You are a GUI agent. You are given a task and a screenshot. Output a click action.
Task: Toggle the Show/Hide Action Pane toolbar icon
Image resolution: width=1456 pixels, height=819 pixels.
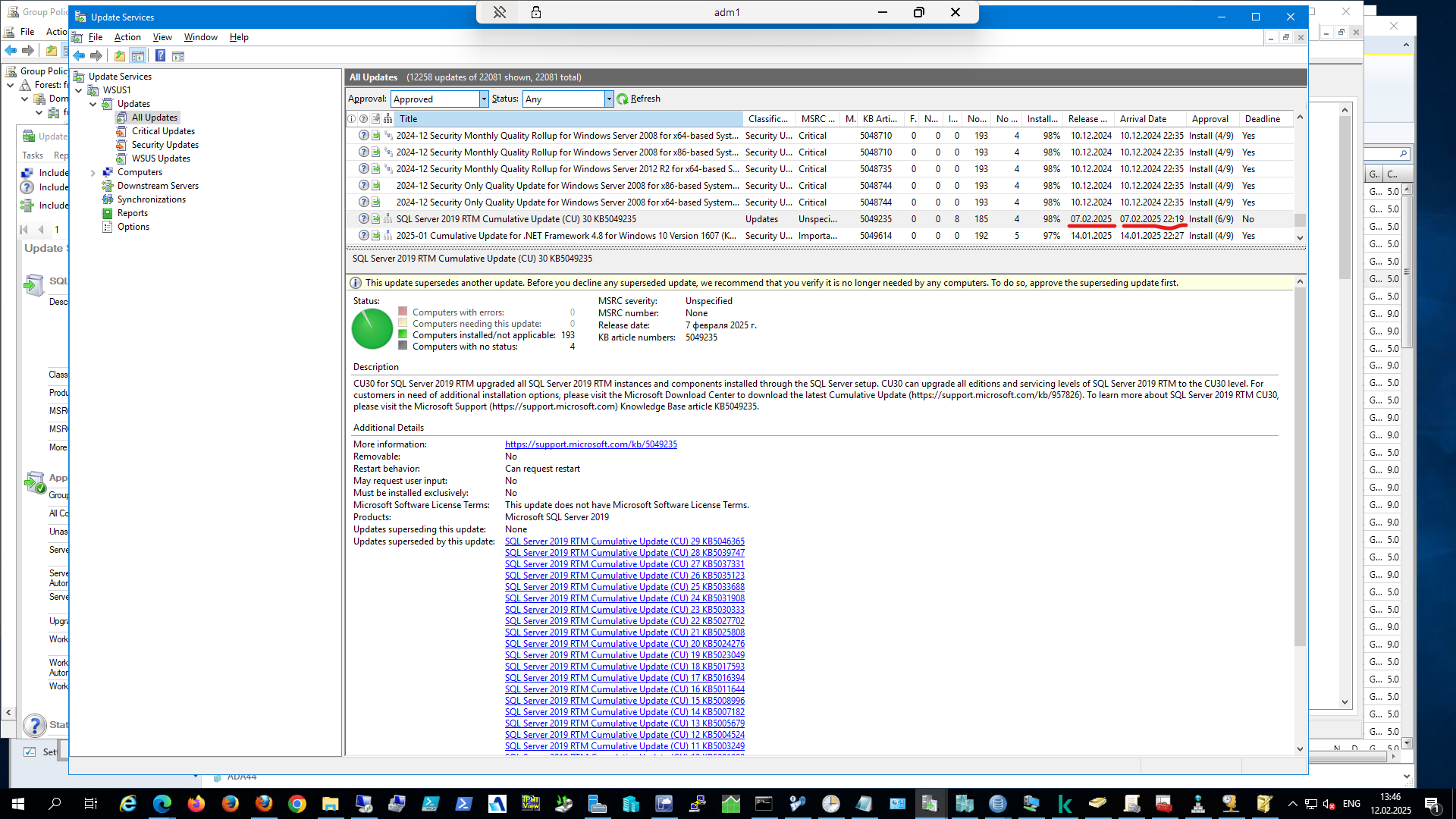click(x=178, y=56)
